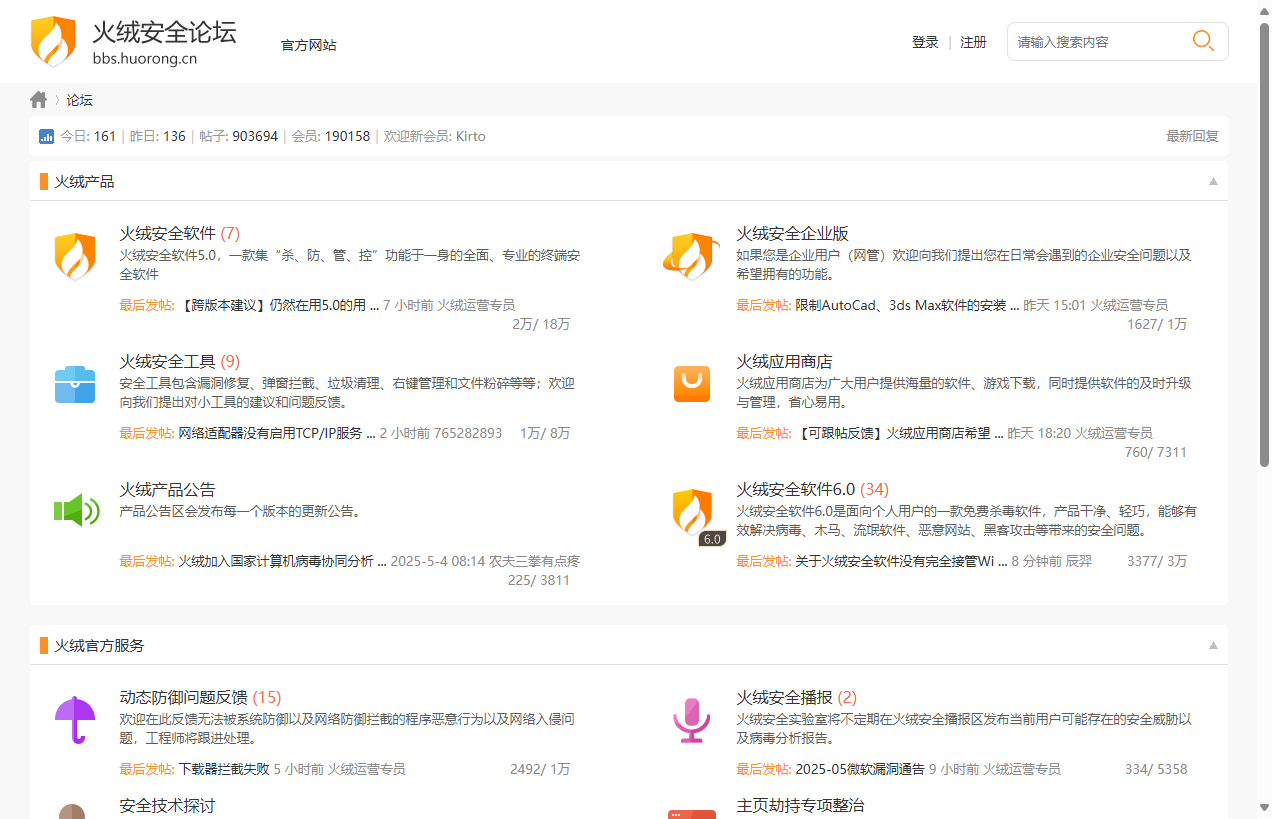
Task: Click the 注册 link
Action: pyautogui.click(x=972, y=41)
